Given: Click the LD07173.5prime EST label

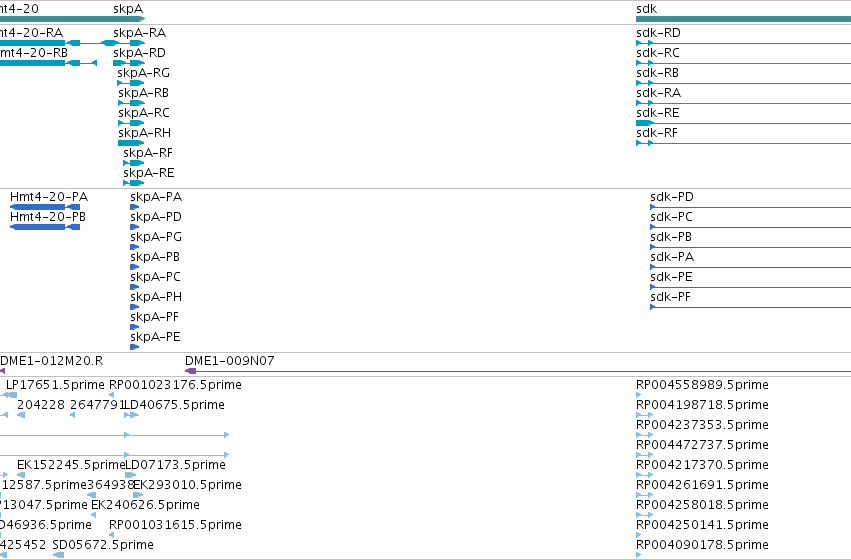Looking at the screenshot, I should tap(175, 465).
